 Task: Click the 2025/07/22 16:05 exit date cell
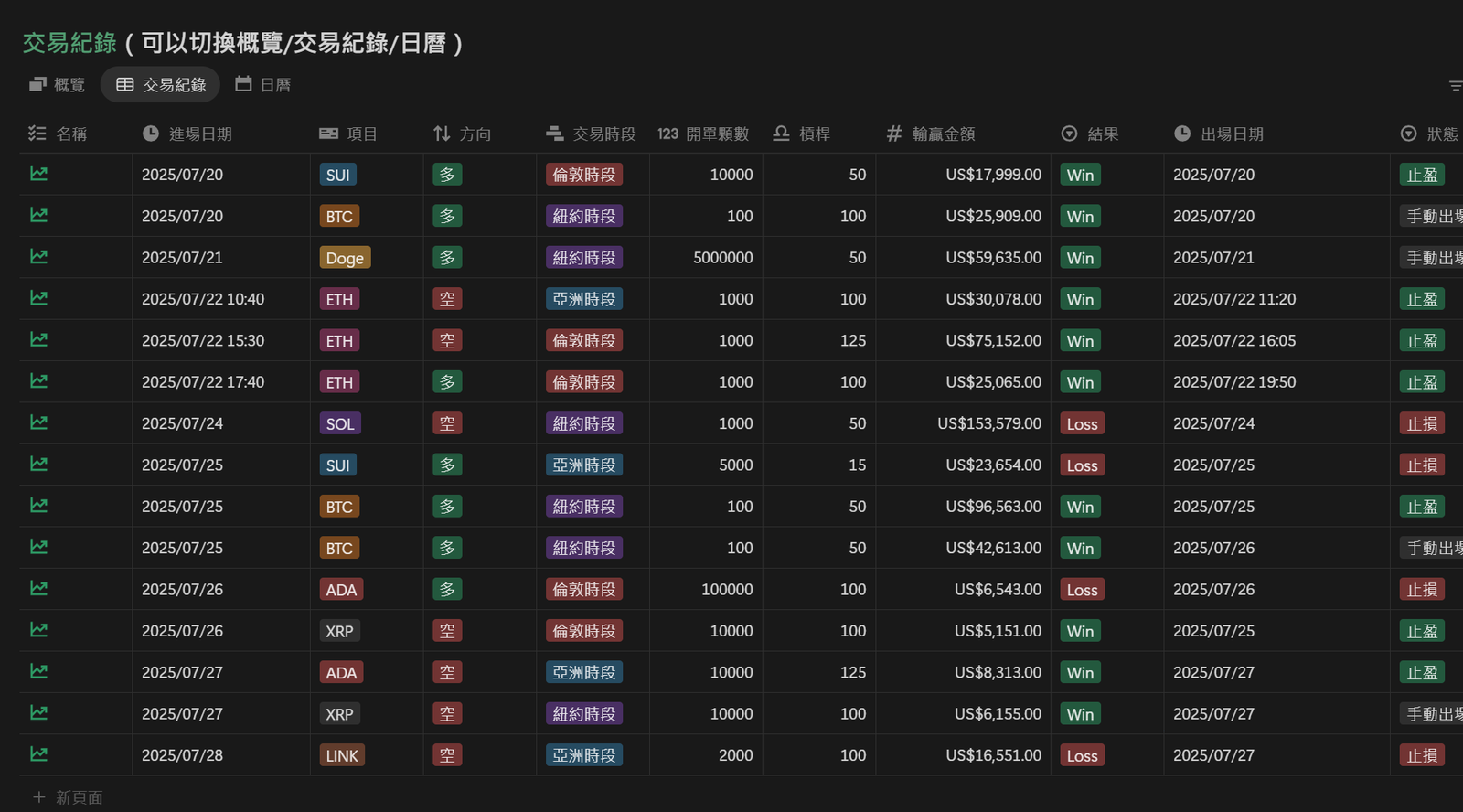(1233, 340)
